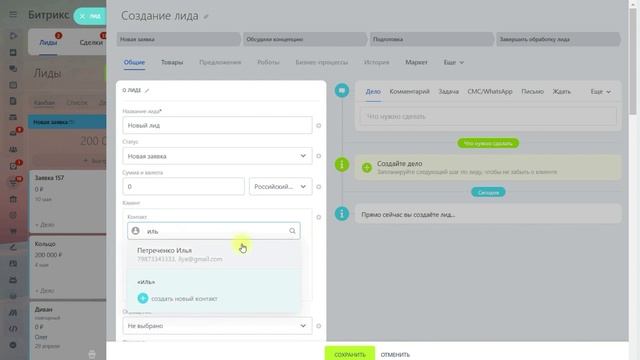Open the Диван kanban card
The height and width of the screenshot is (360, 640).
68,331
